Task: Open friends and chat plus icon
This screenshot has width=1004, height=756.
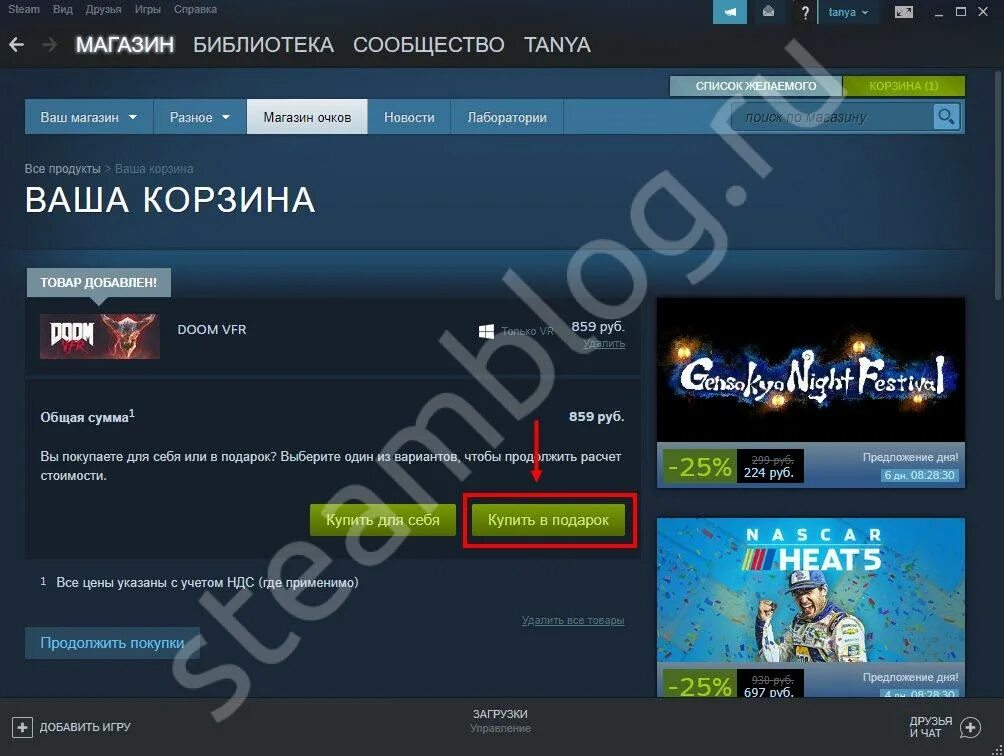Action: 970,727
